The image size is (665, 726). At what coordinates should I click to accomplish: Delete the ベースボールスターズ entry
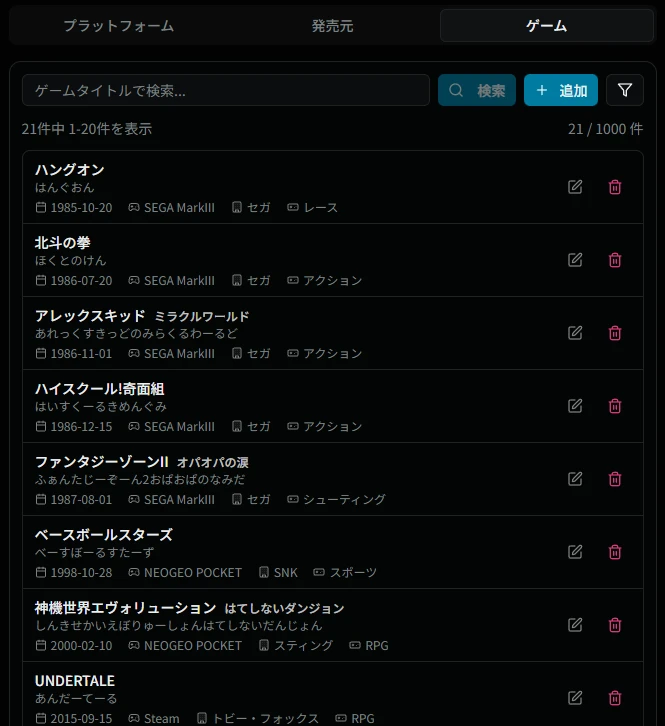[x=615, y=552]
